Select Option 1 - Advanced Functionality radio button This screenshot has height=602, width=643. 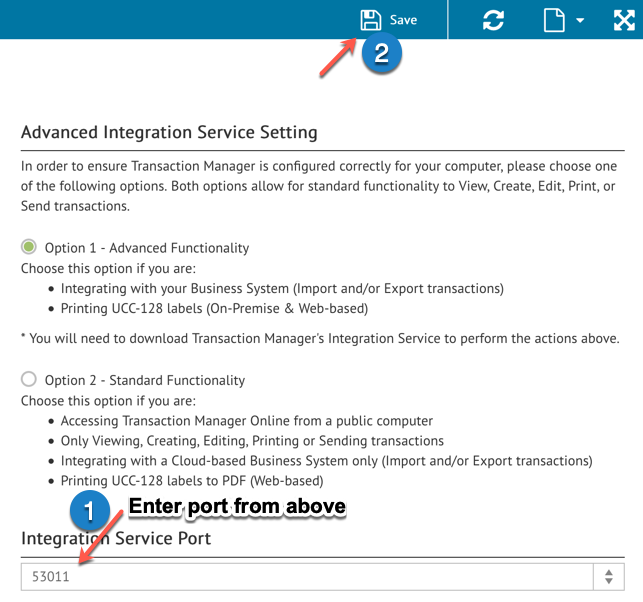coord(29,247)
